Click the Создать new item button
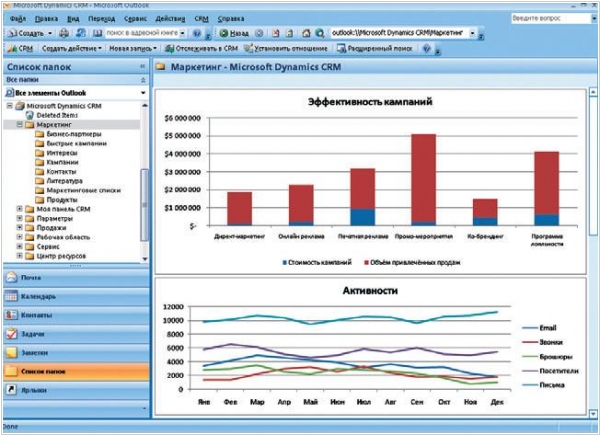 tap(26, 33)
